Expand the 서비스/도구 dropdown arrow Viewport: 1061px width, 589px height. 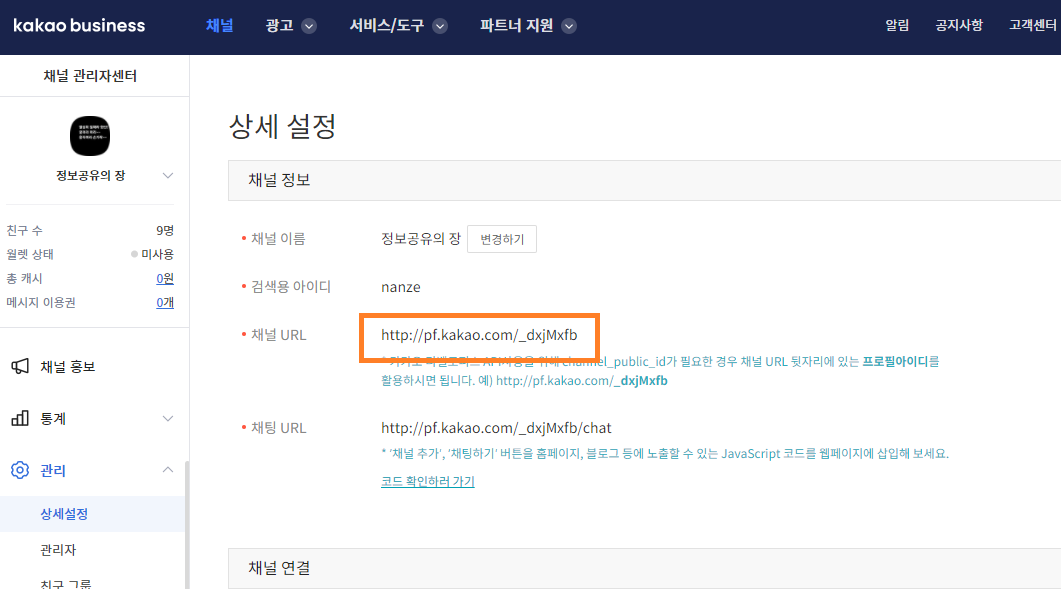[x=440, y=26]
